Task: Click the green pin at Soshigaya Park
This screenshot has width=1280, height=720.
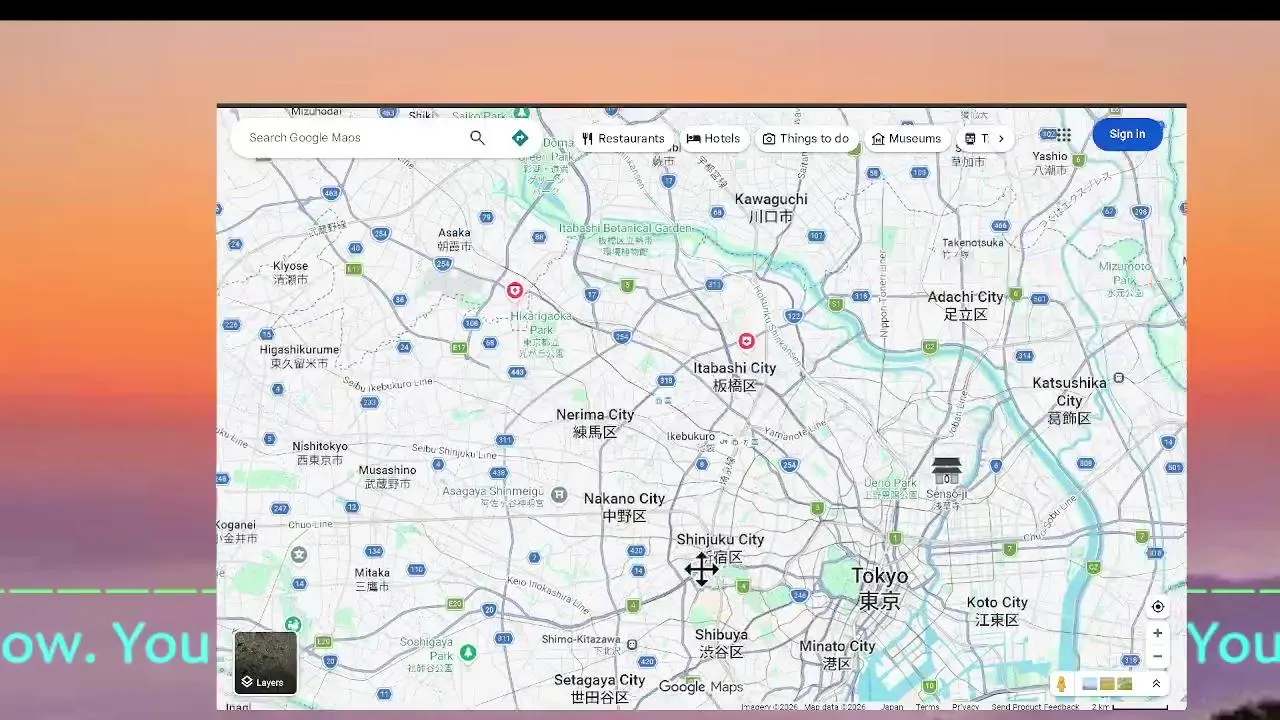Action: (x=467, y=653)
